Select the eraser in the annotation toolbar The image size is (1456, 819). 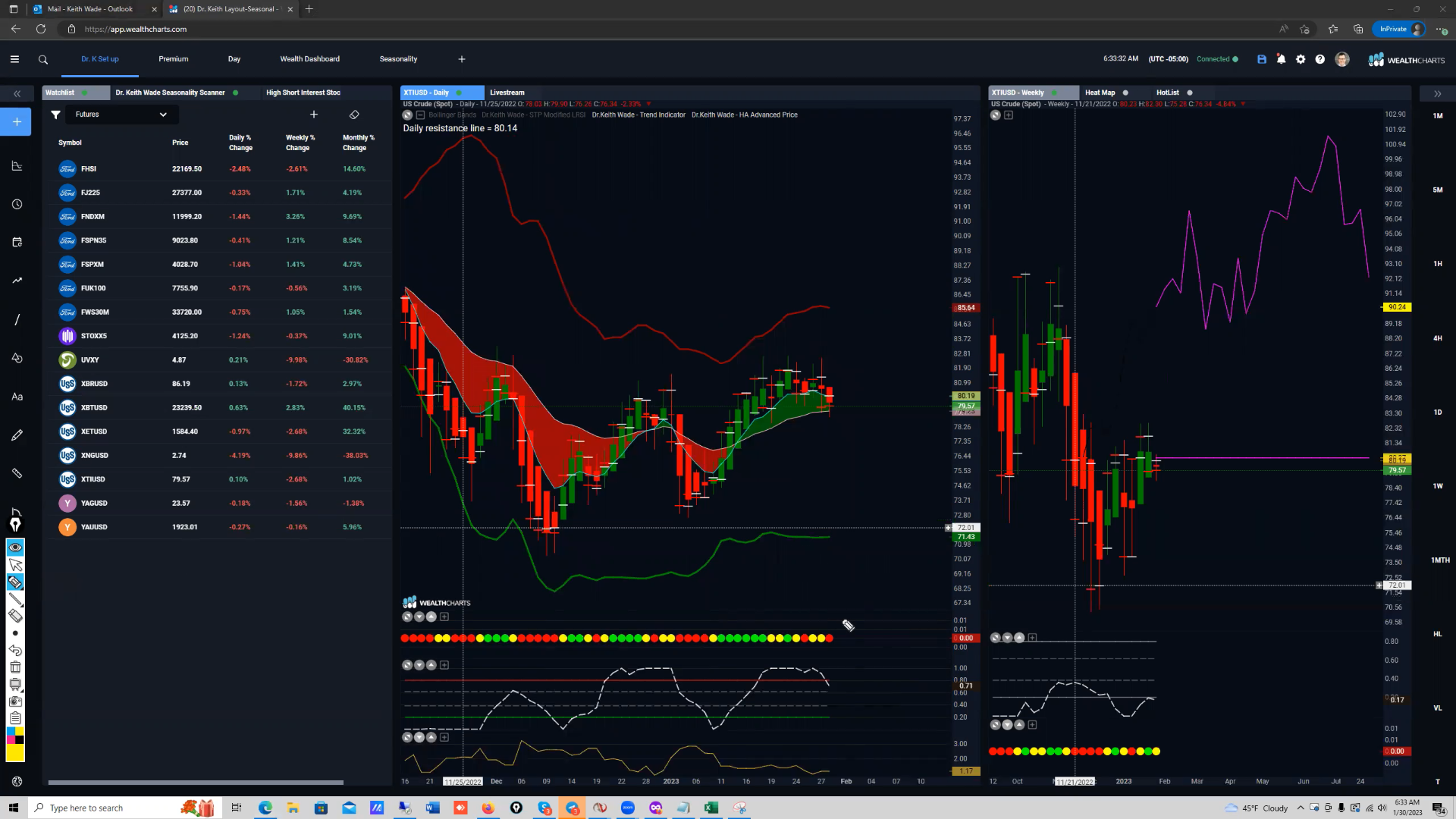pos(15,616)
